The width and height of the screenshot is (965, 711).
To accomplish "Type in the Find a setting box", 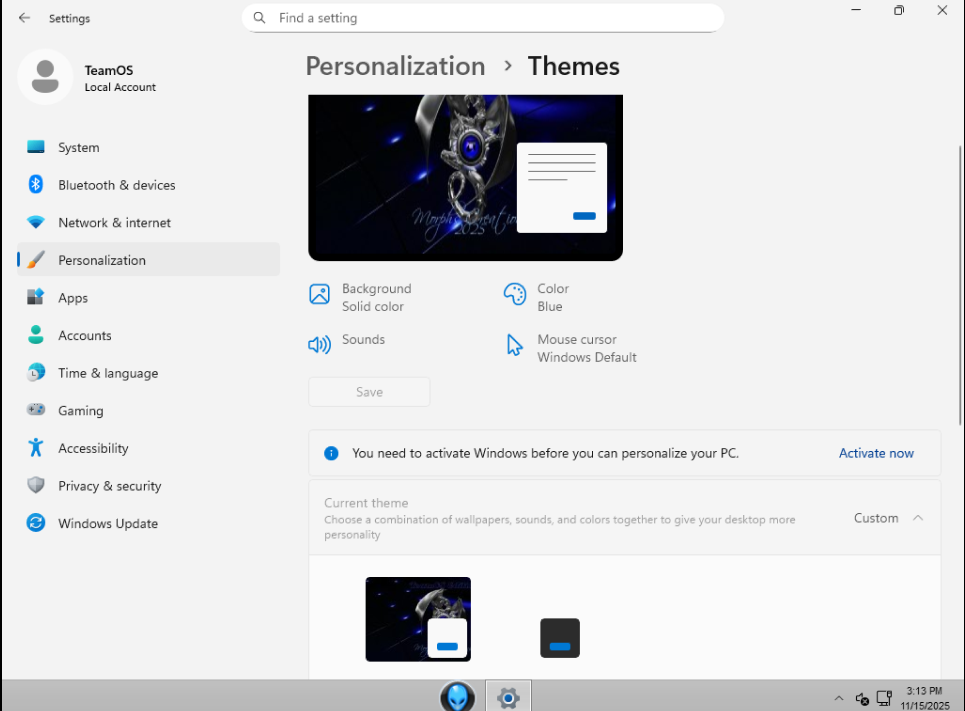I will 490,18.
